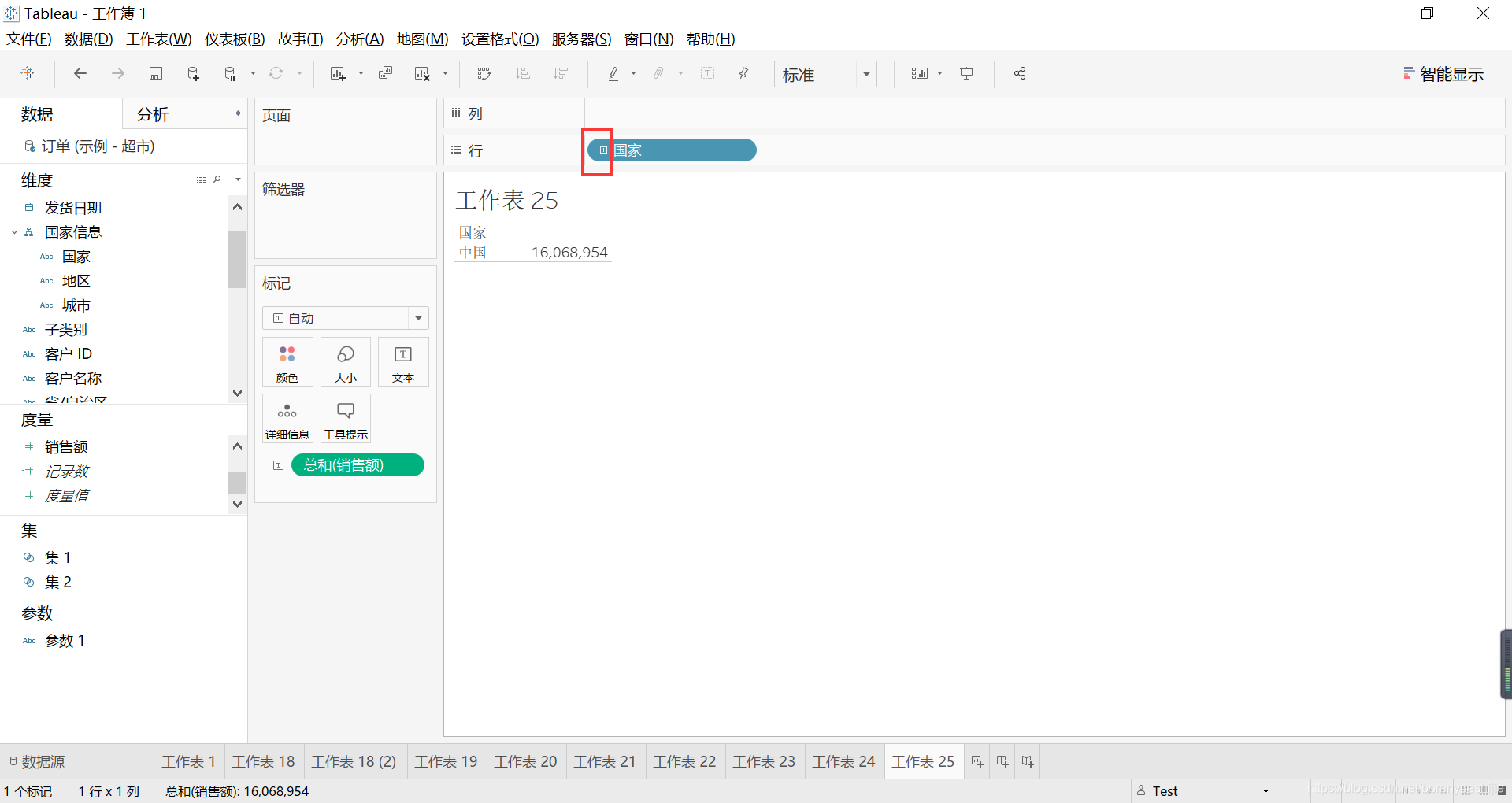Select the 城市 dimension field
This screenshot has height=803, width=1512.
tap(76, 305)
